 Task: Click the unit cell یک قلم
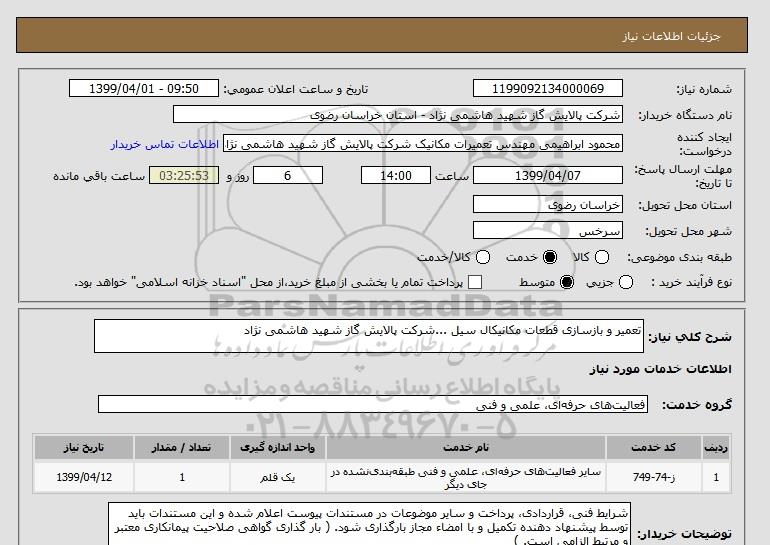[x=277, y=477]
